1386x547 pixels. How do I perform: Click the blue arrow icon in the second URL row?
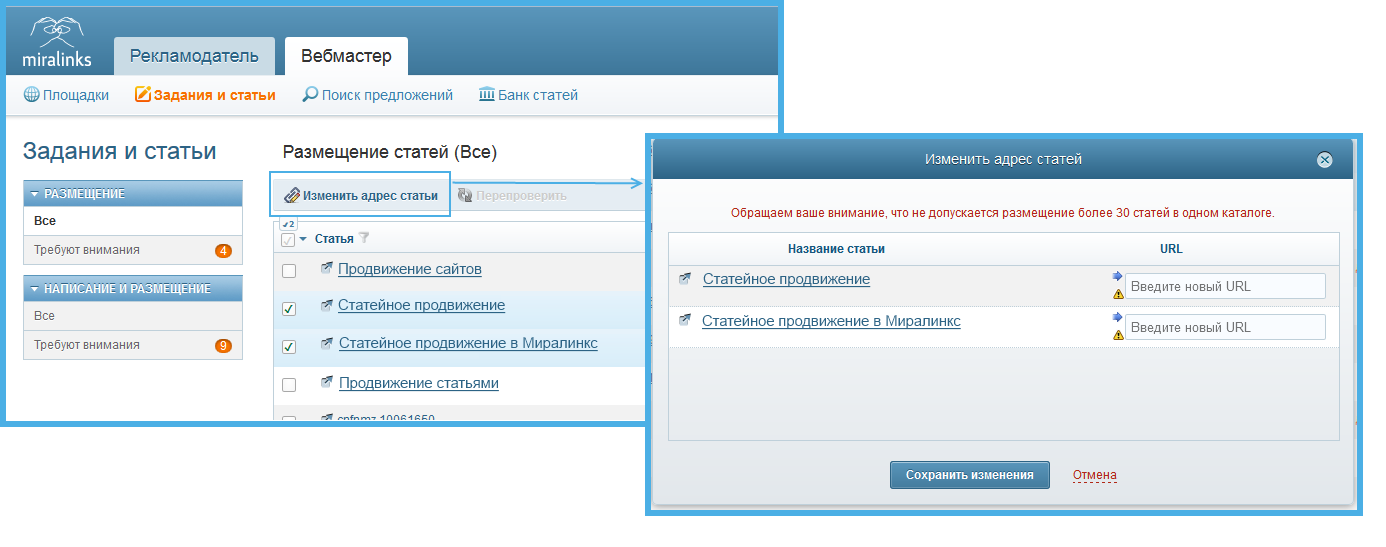click(1117, 317)
